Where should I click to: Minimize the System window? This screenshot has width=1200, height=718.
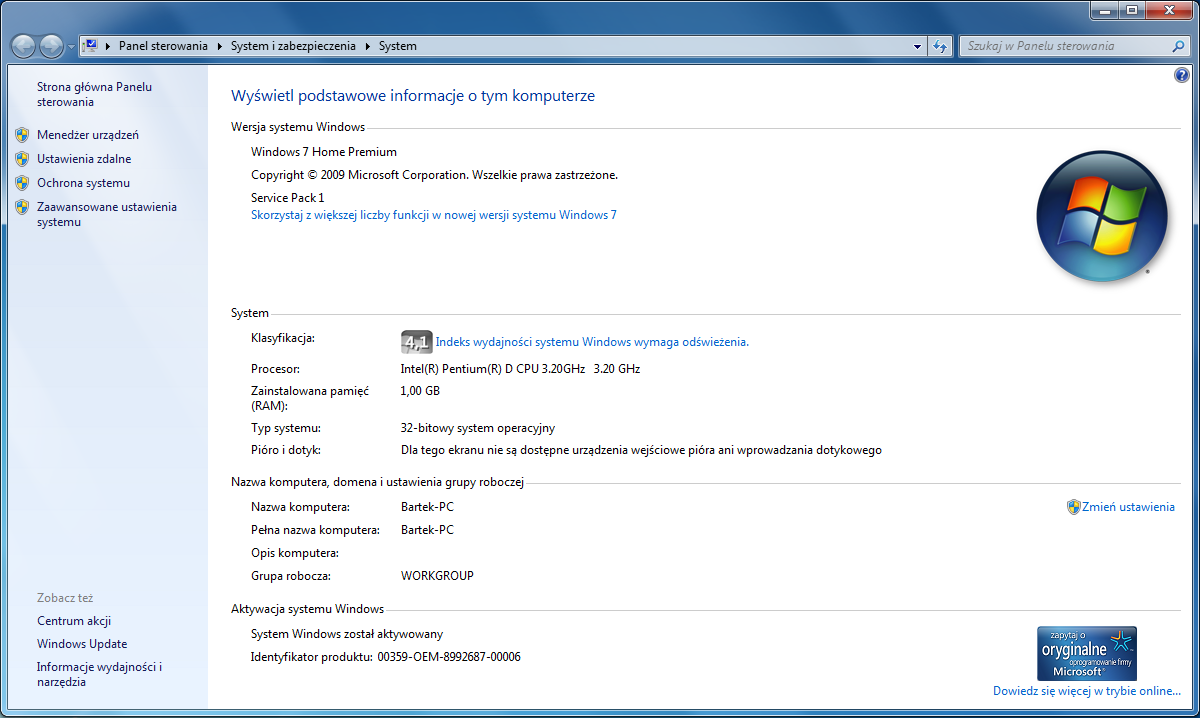tap(1104, 10)
